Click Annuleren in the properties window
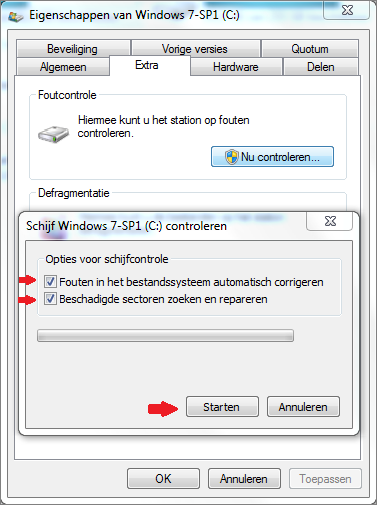 click(244, 479)
